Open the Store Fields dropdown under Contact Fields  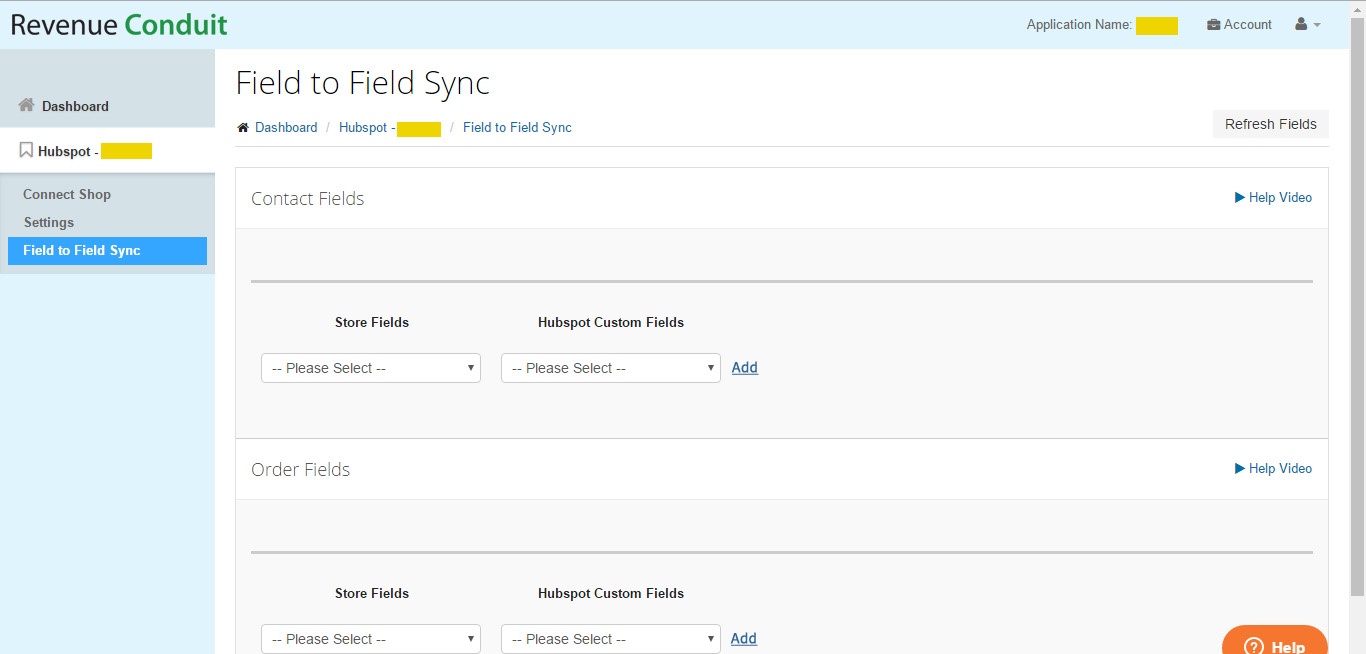370,368
